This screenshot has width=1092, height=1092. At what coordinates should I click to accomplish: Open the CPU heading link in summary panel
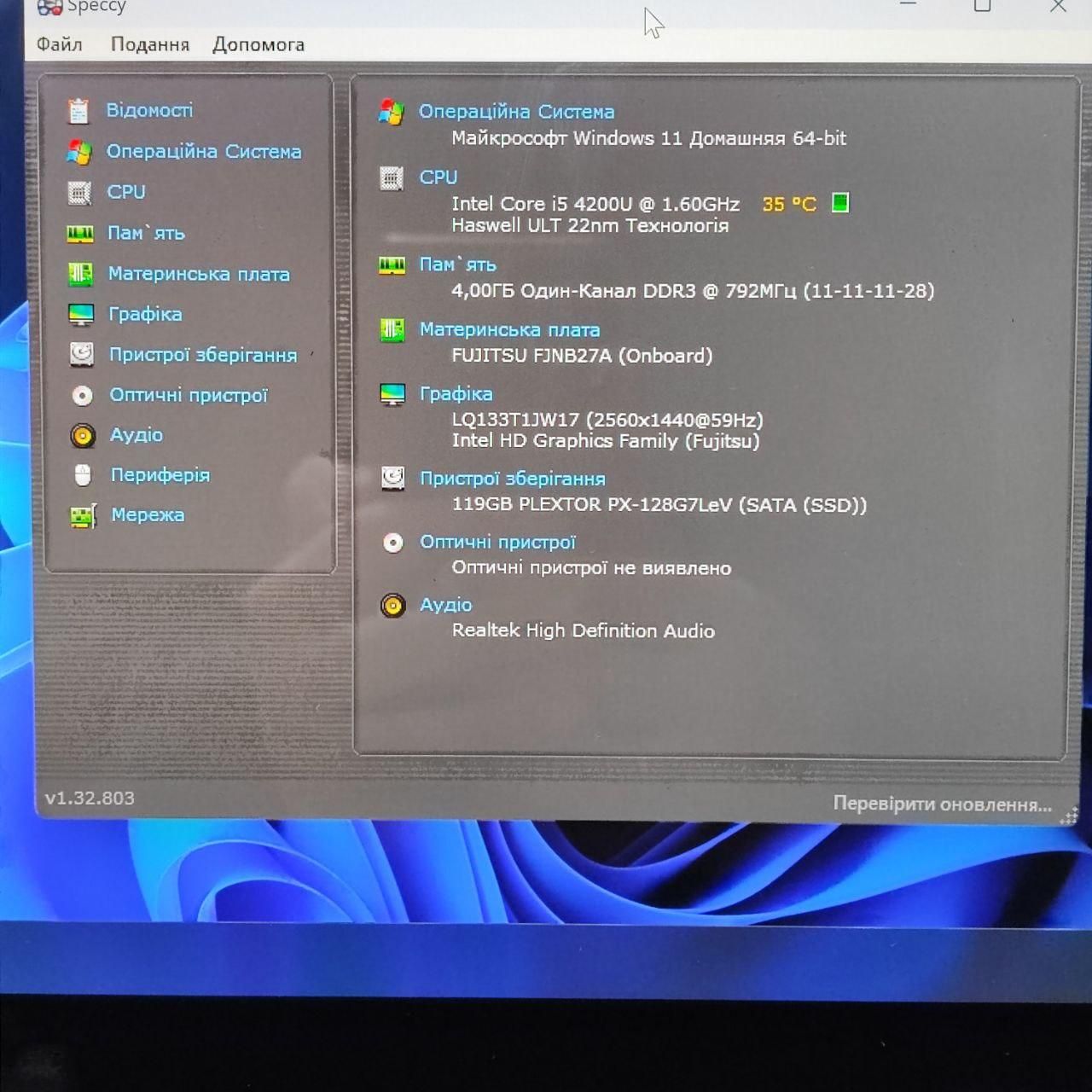[x=439, y=177]
